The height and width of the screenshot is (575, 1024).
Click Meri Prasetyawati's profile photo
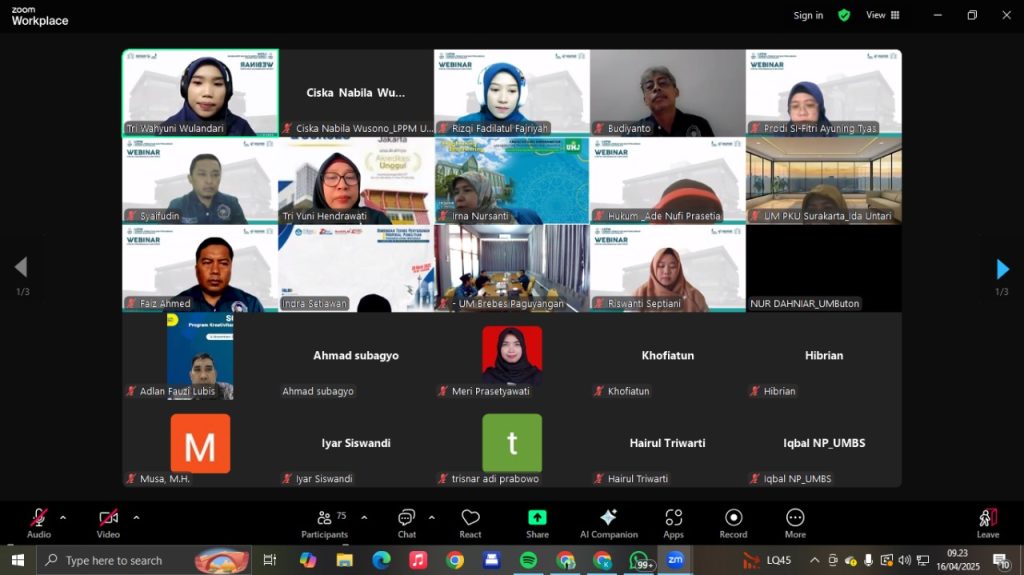pyautogui.click(x=512, y=355)
